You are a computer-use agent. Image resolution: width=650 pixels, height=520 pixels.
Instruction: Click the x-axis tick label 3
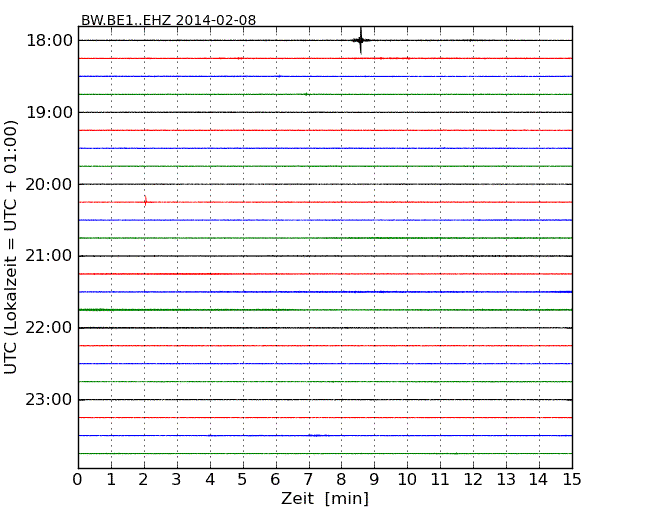click(177, 479)
